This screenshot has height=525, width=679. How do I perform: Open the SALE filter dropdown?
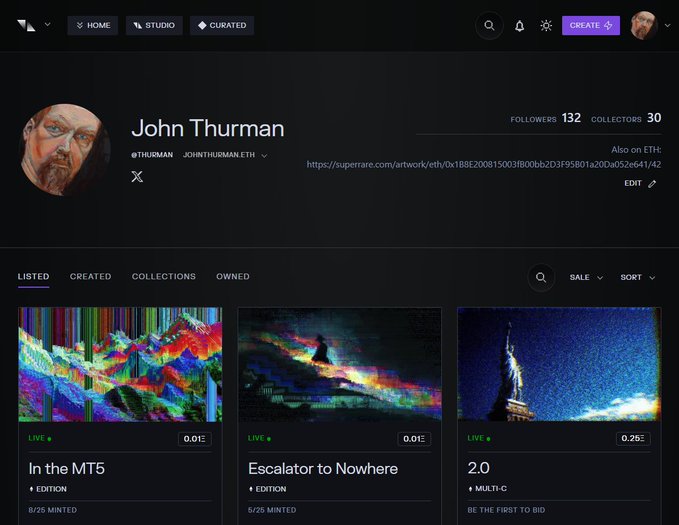click(x=586, y=277)
